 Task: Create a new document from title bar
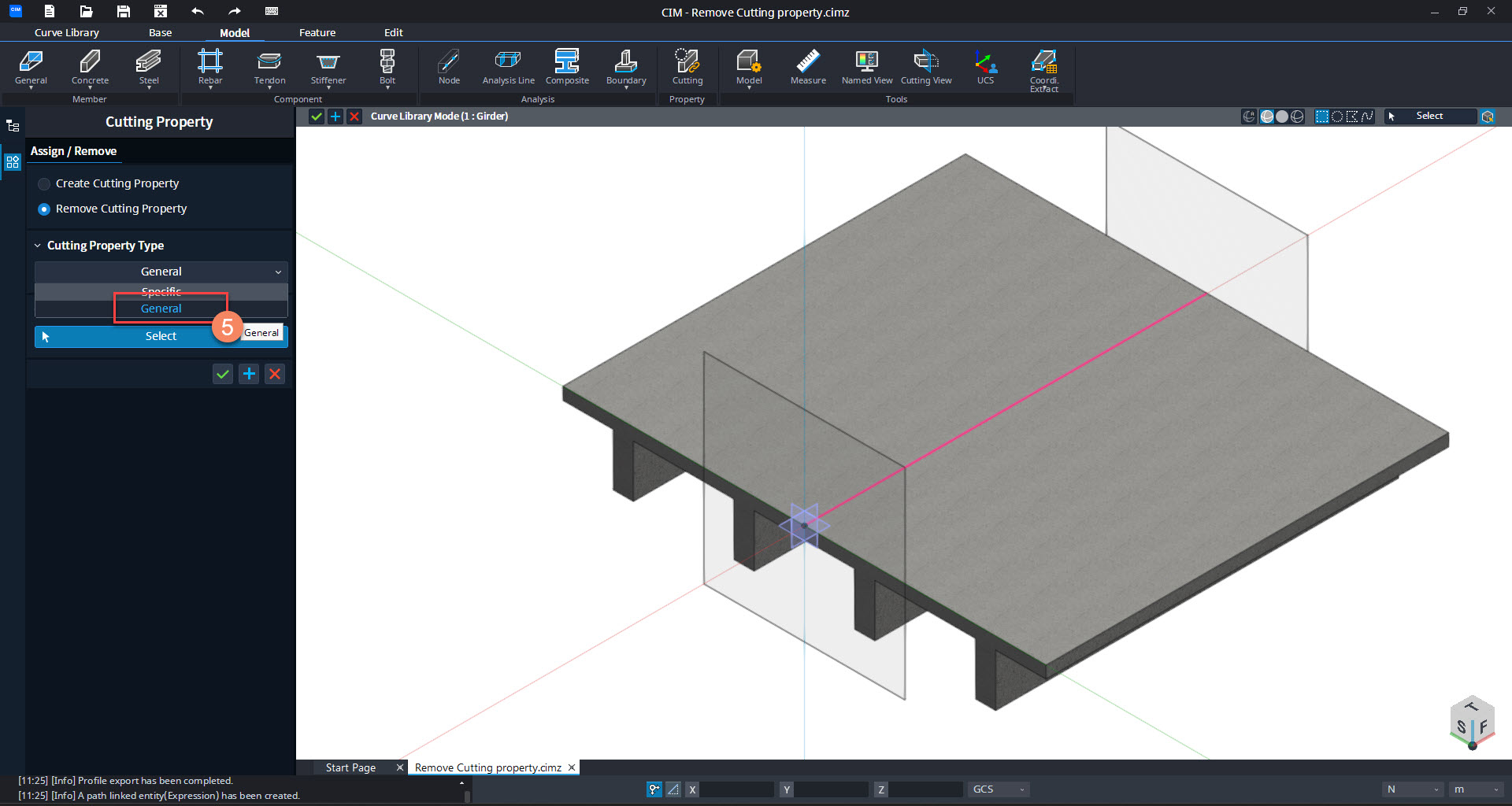pyautogui.click(x=50, y=11)
